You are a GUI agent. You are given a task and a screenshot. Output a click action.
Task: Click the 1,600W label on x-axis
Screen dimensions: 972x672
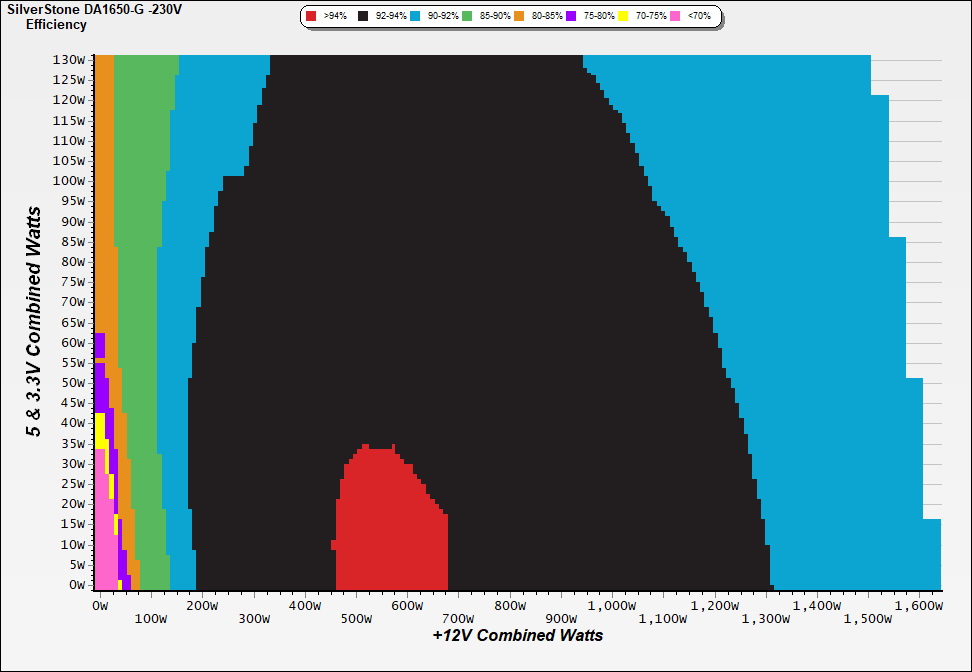point(919,604)
